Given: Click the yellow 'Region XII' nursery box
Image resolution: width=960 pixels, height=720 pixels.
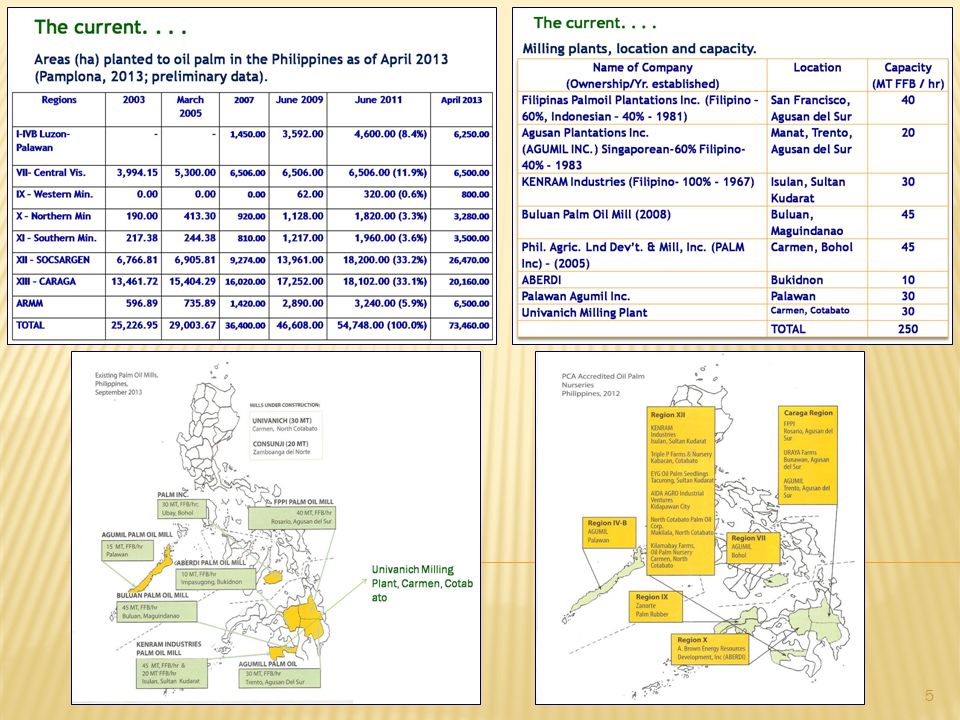Looking at the screenshot, I should 681,490.
